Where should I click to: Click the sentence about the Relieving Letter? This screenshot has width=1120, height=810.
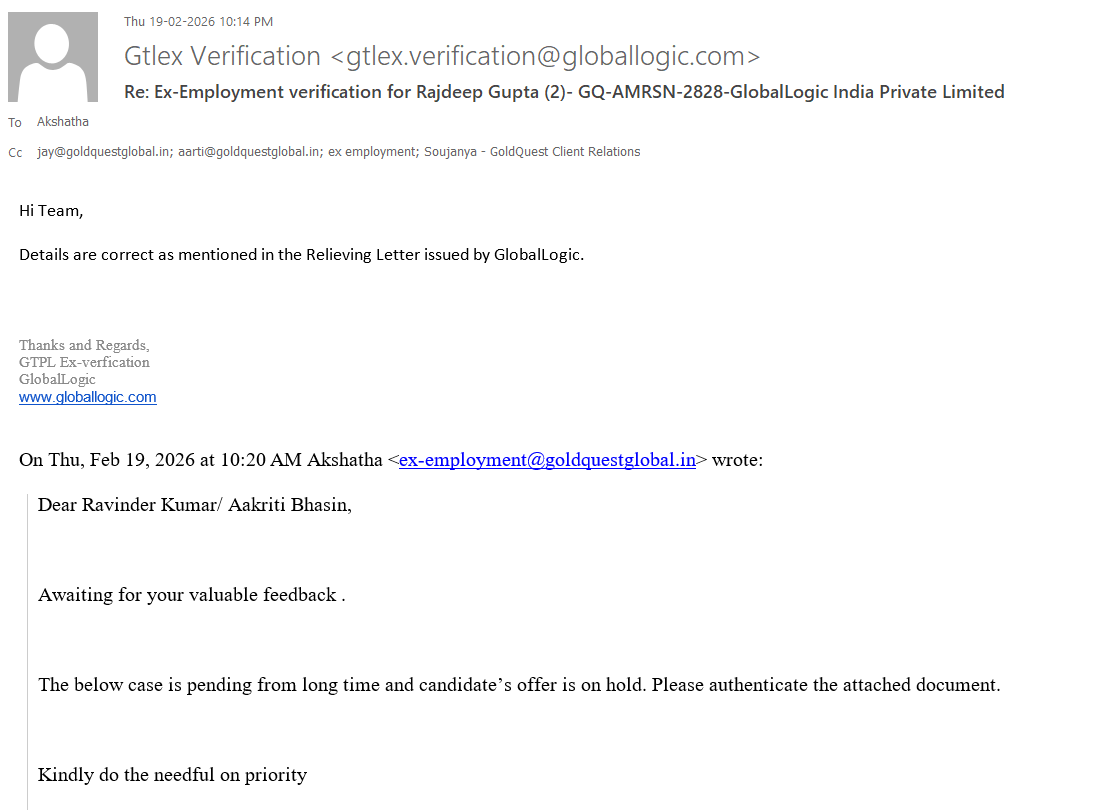click(x=301, y=254)
